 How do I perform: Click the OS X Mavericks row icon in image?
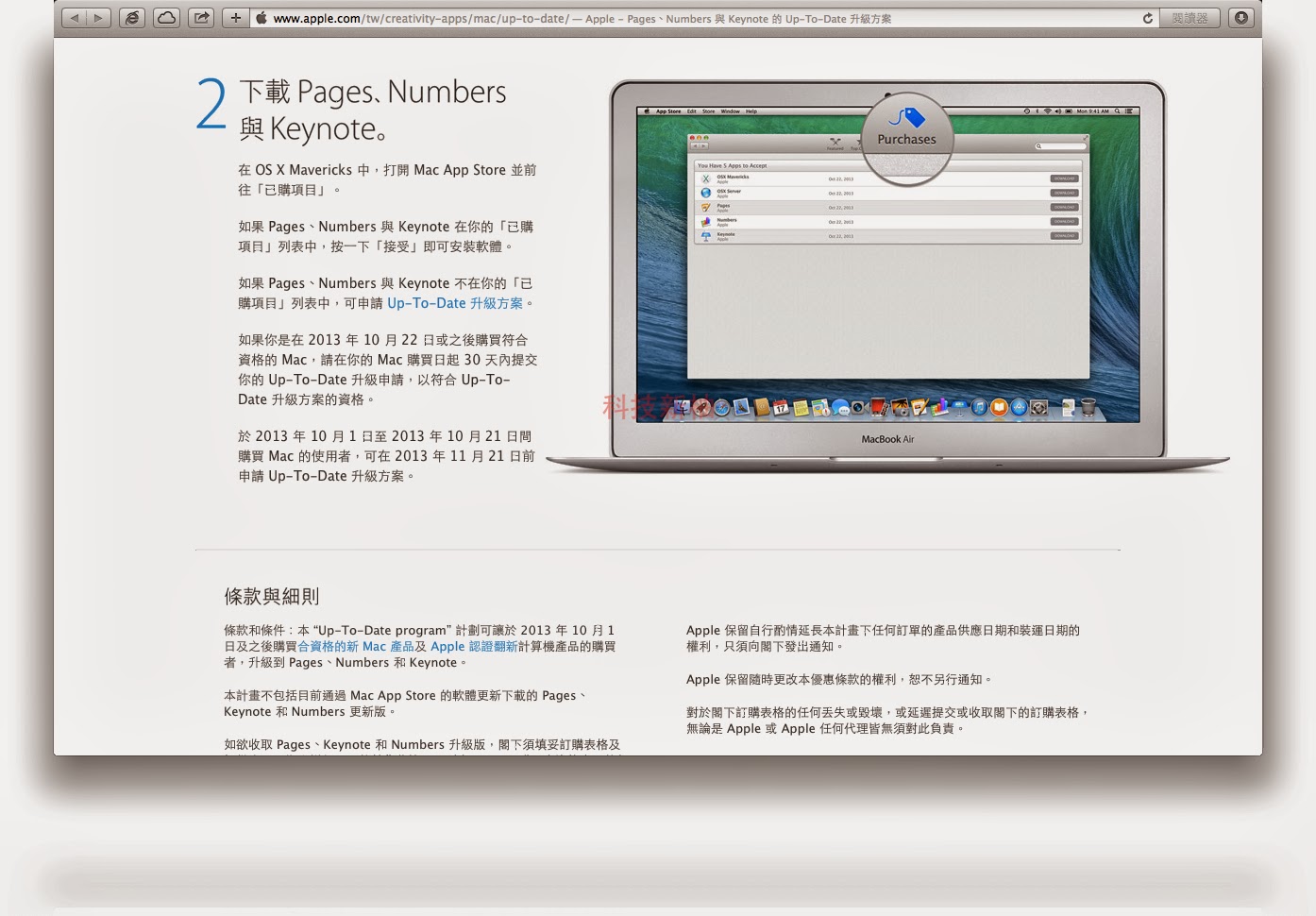pyautogui.click(x=705, y=178)
